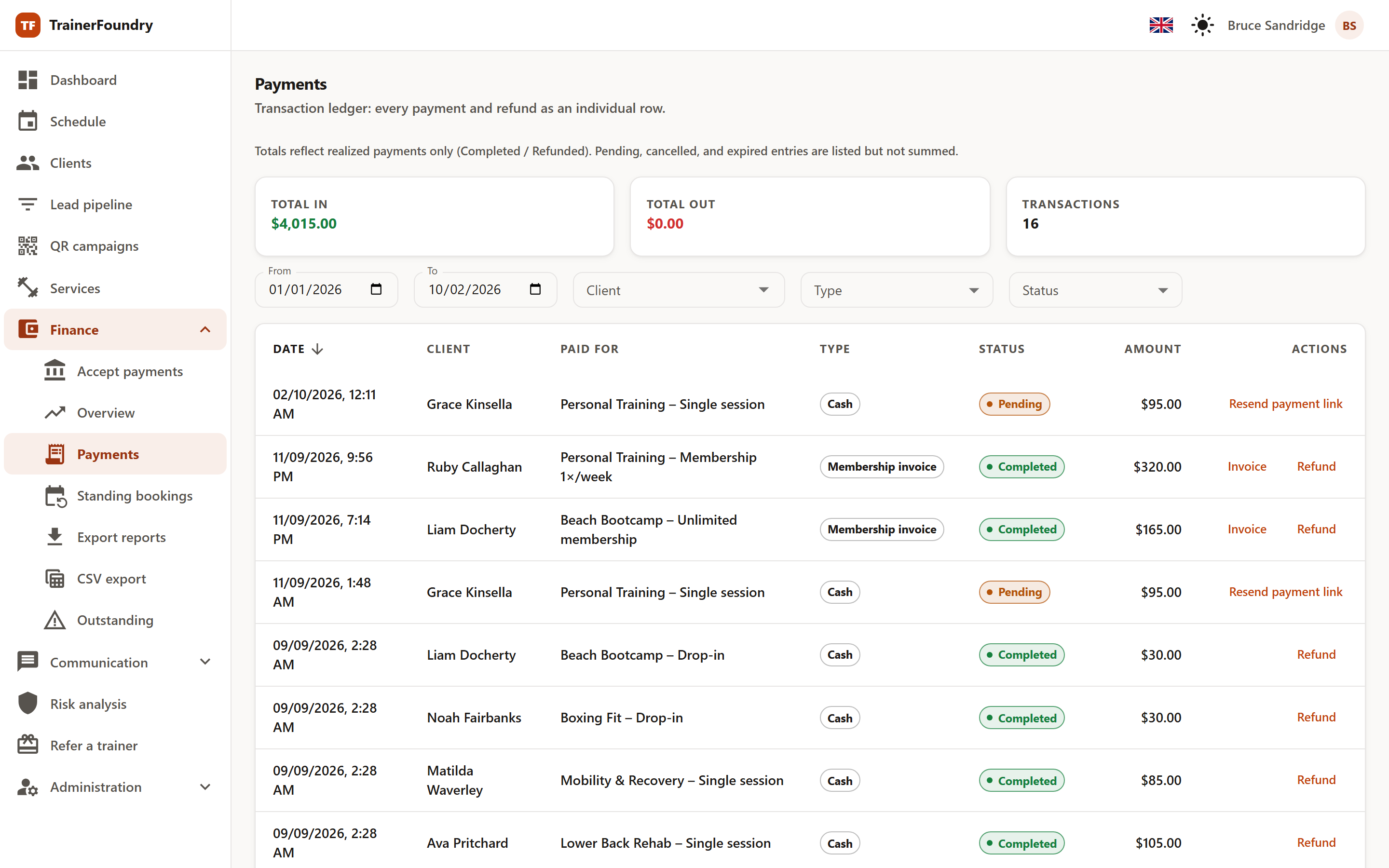Click the Export reports download icon
1389x868 pixels.
pyautogui.click(x=55, y=537)
